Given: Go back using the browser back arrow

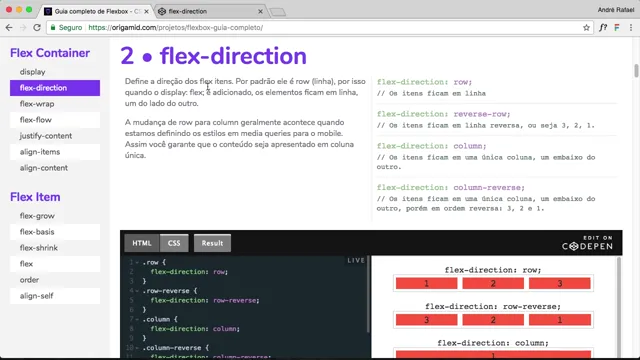Looking at the screenshot, I should coord(9,27).
